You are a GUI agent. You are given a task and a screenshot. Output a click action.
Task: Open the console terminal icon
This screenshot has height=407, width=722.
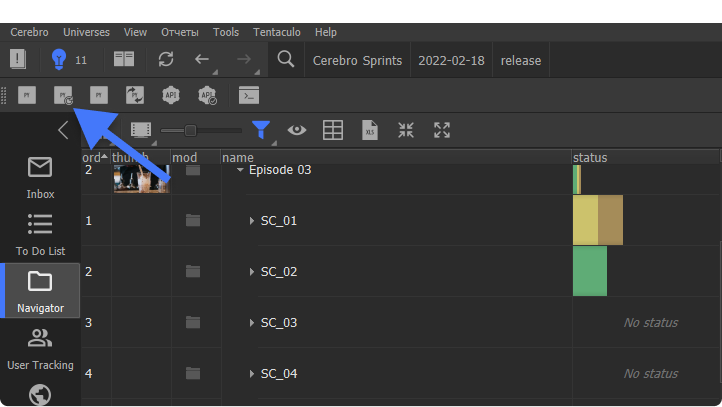point(249,95)
